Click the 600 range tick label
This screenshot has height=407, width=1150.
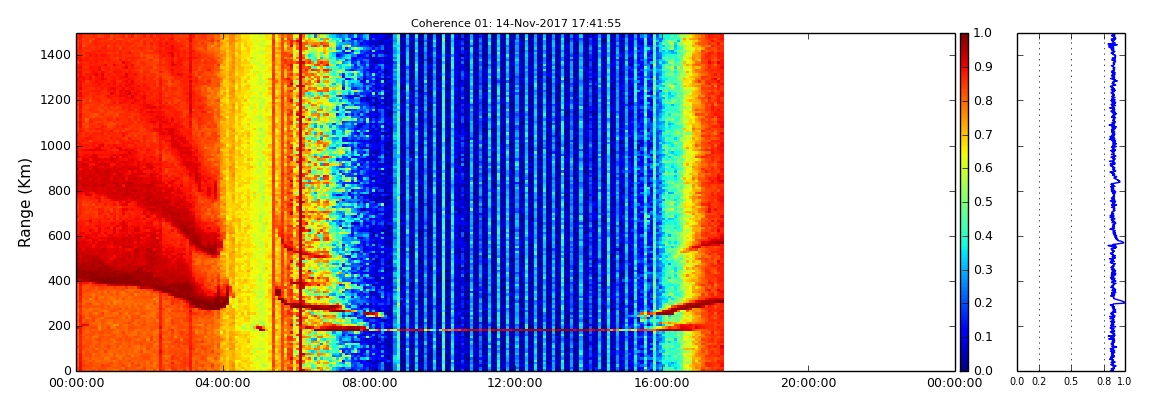click(59, 235)
